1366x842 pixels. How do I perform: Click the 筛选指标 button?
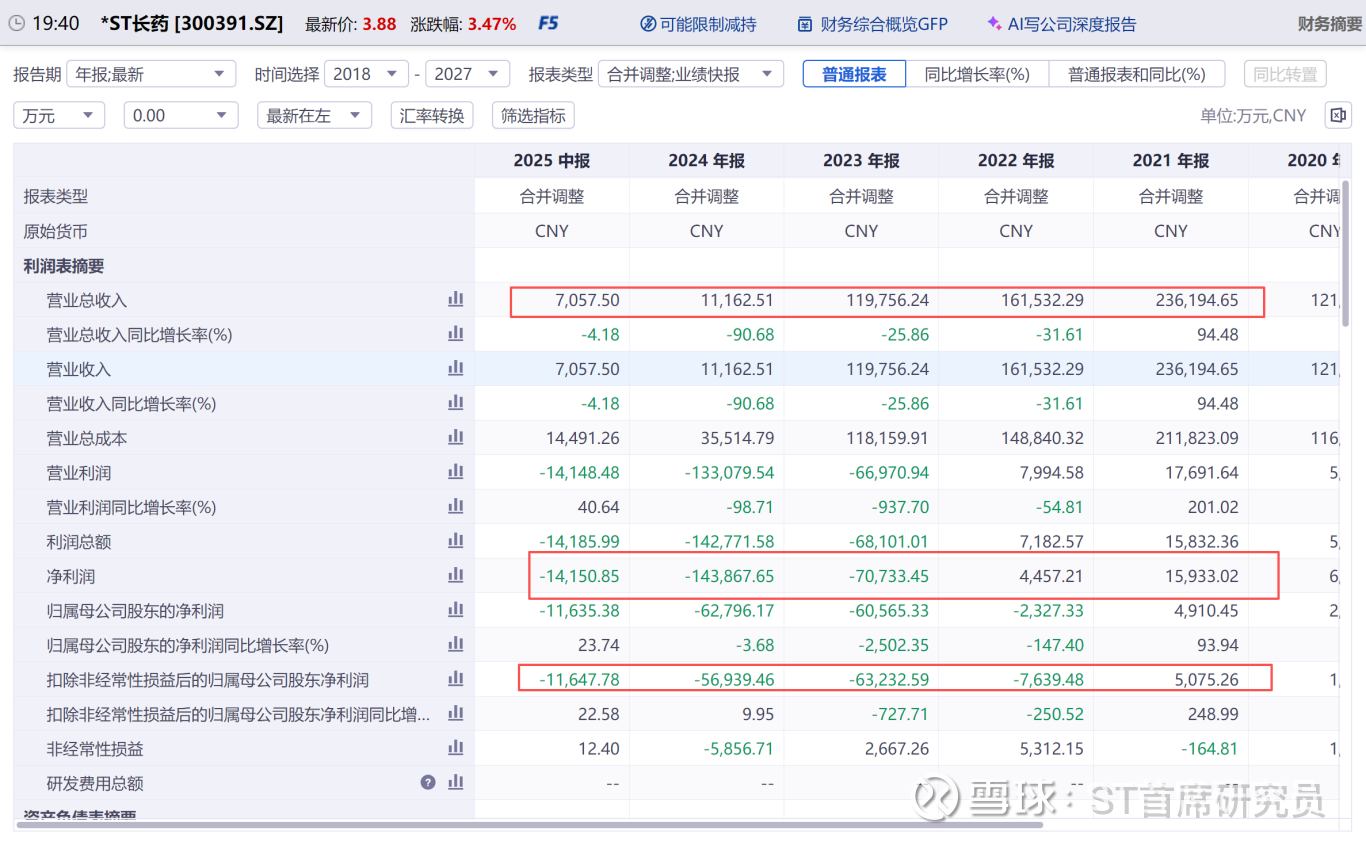(533, 115)
